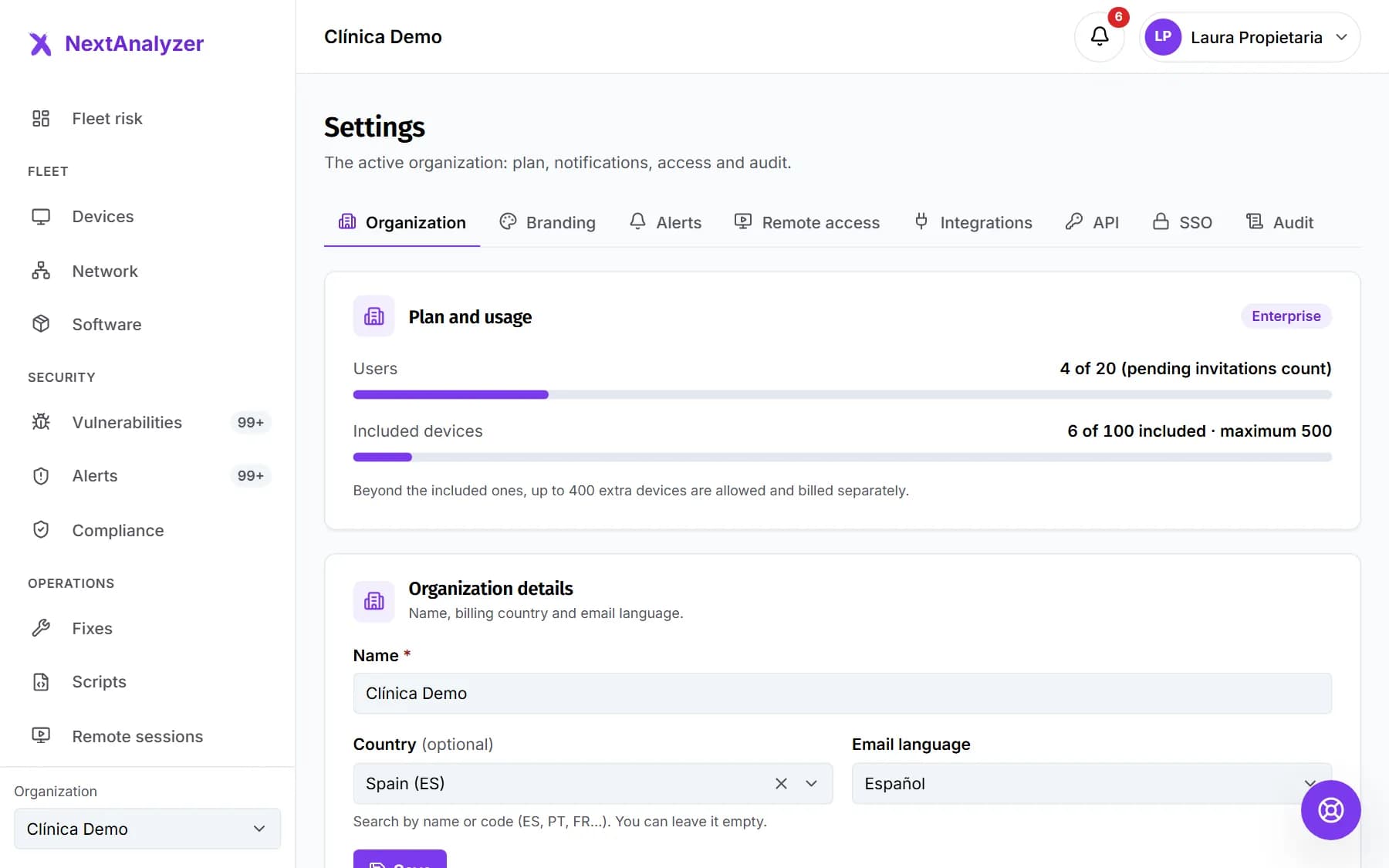
Task: Open the Clínica Demo organization selector
Action: point(147,829)
